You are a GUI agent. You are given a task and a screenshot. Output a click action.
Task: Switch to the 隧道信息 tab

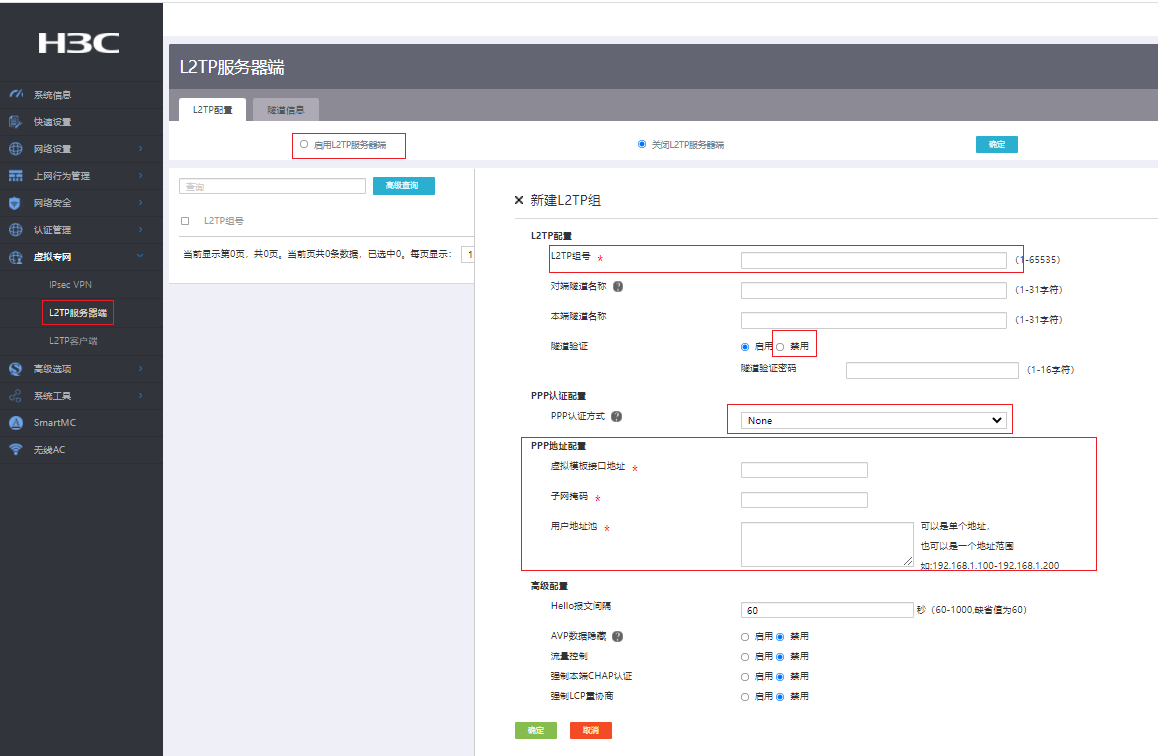[286, 109]
